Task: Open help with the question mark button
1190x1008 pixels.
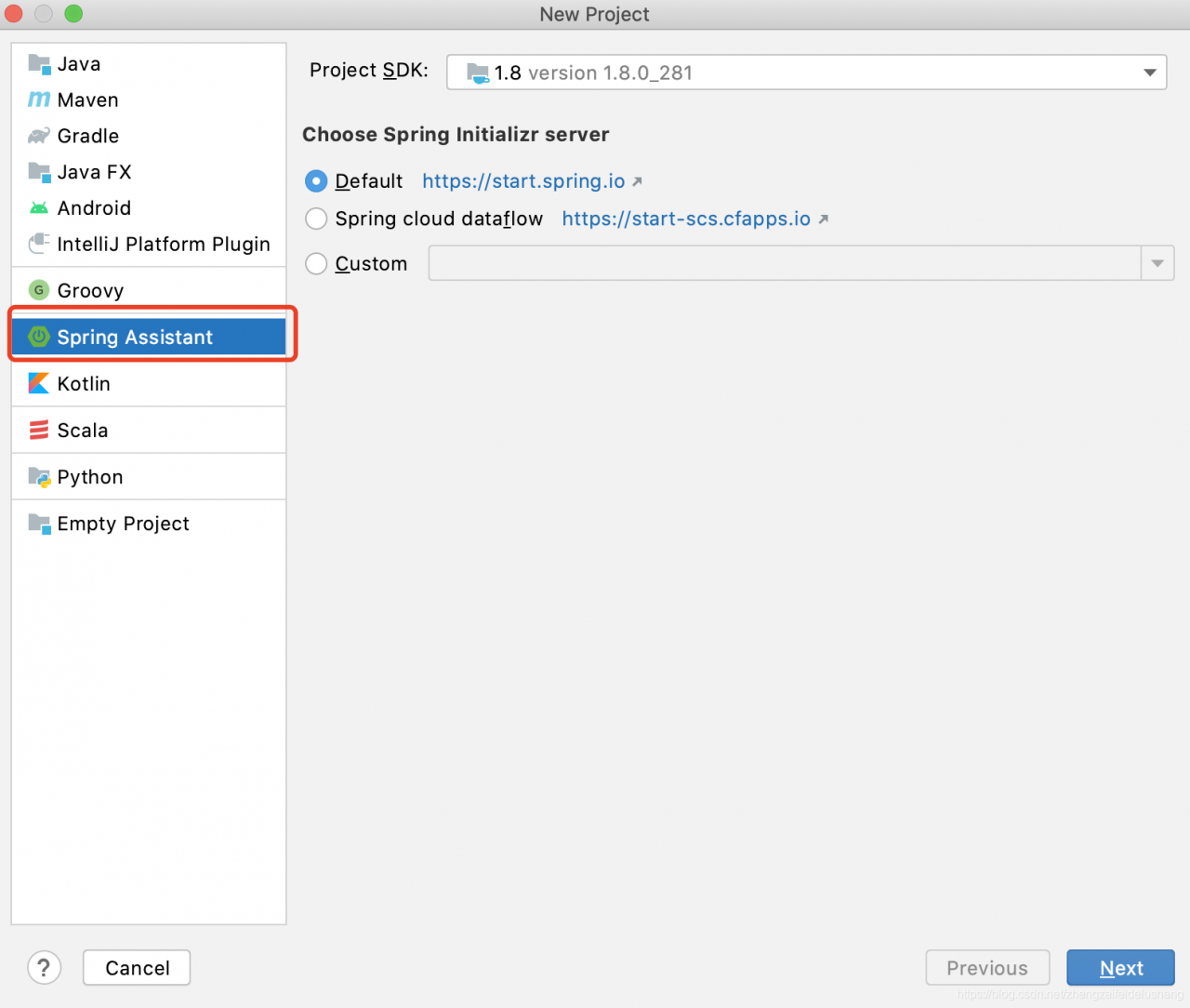Action: coord(44,968)
